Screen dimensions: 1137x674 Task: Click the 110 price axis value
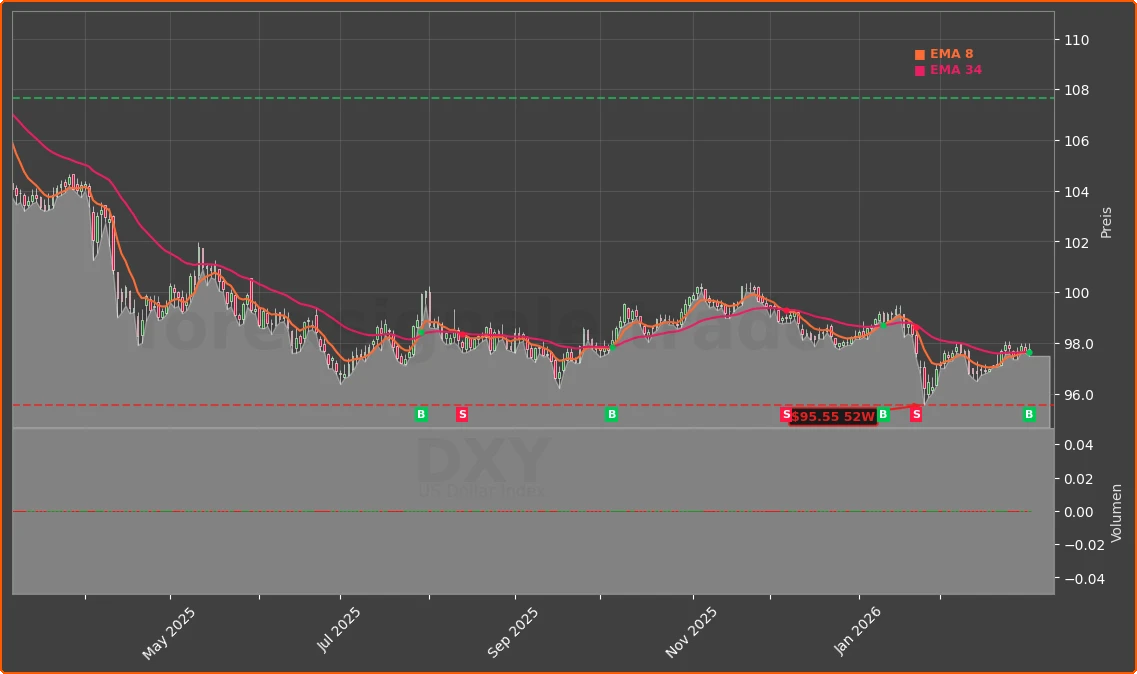pyautogui.click(x=1076, y=41)
